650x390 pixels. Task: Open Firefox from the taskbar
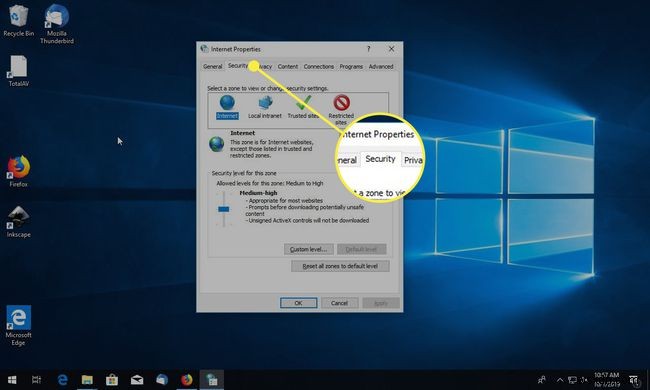(187, 380)
